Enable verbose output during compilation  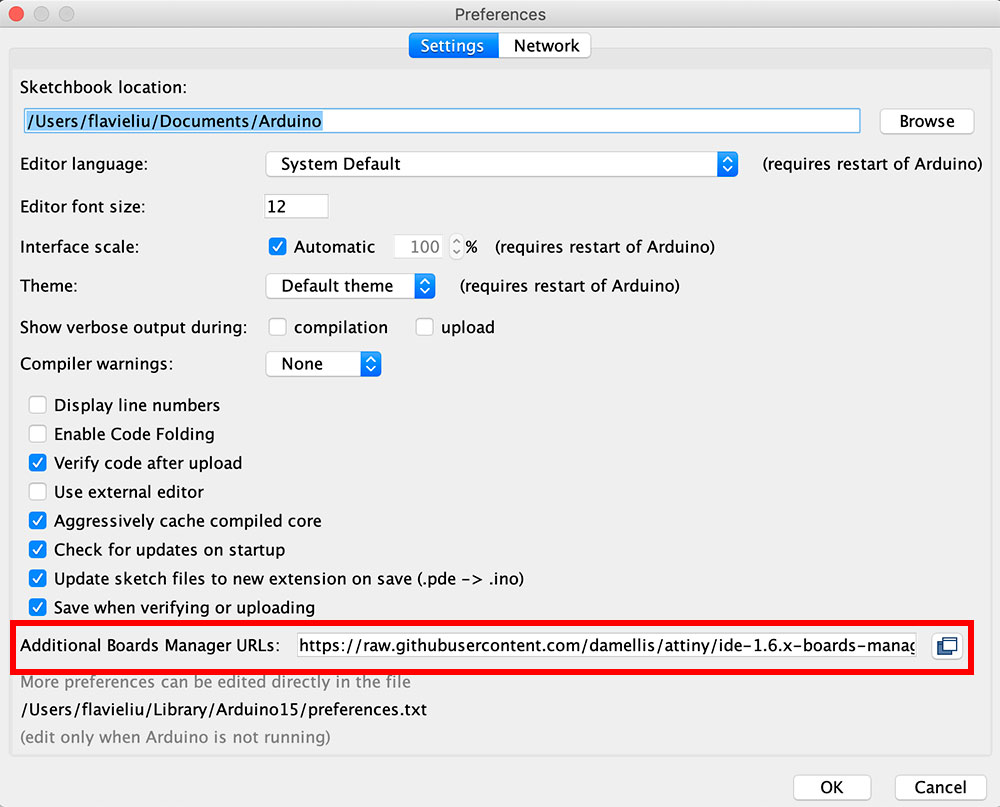click(x=277, y=327)
